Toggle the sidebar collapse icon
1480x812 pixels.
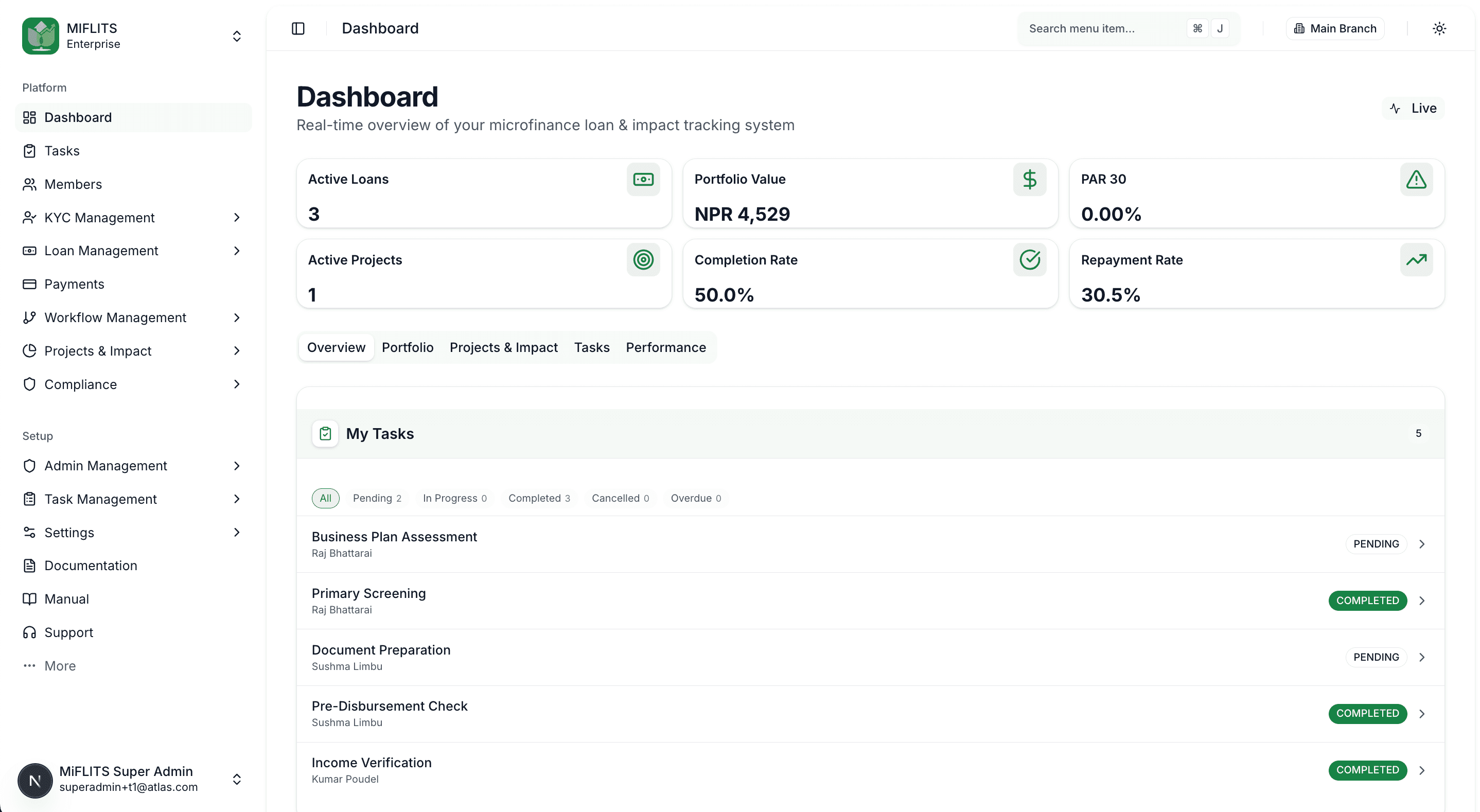(298, 28)
